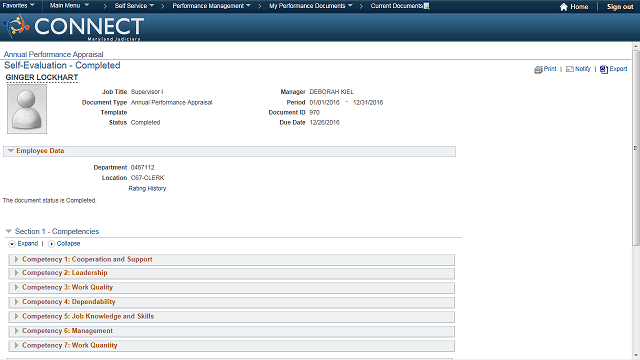This screenshot has height=360, width=640.
Task: Collapse the Employee Data section
Action: coord(11,151)
